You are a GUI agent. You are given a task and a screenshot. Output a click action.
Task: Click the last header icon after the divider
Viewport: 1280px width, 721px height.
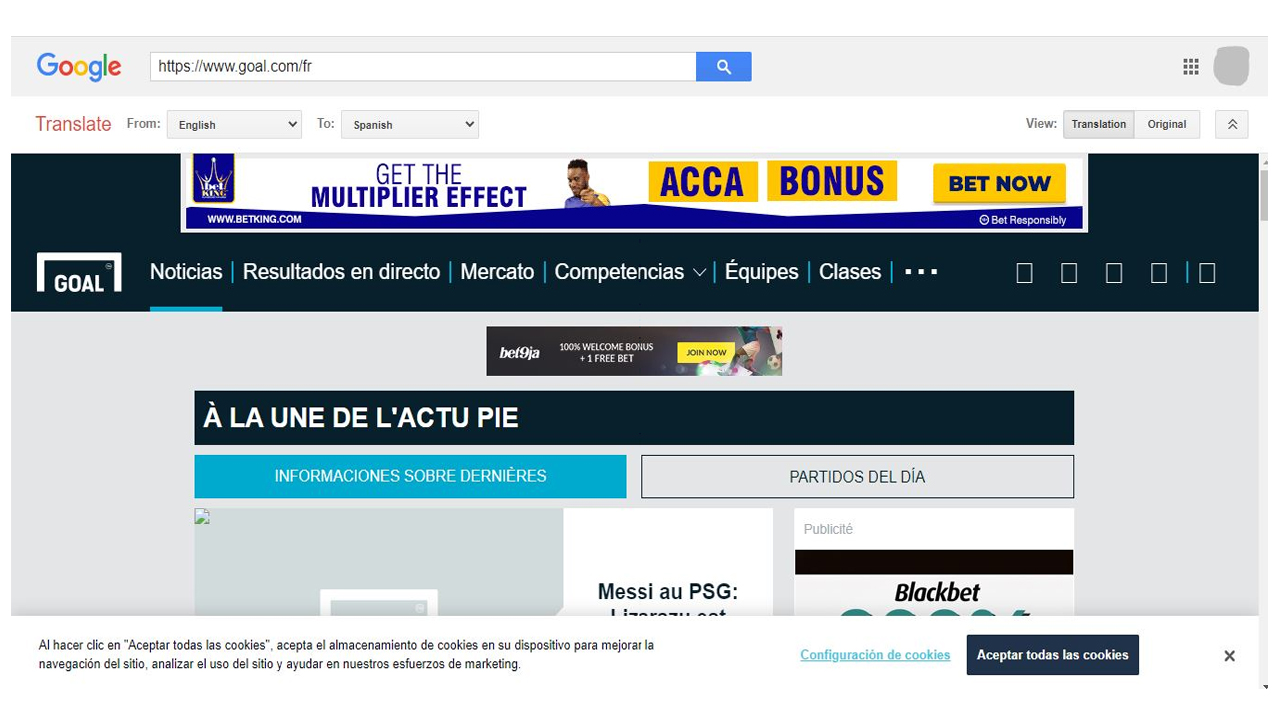click(x=1207, y=273)
